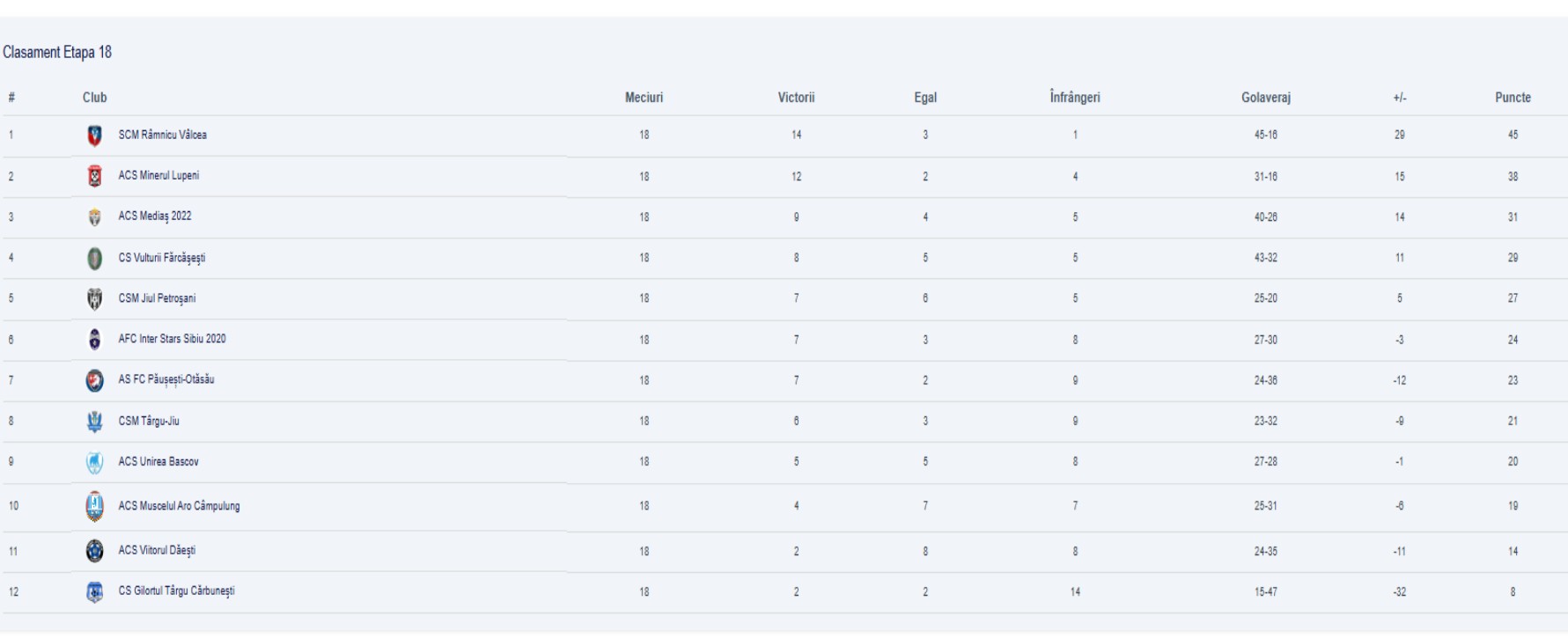Open the SCM Râmnicu Vâlcea team link
Screen dimensions: 1568x638
(x=163, y=135)
